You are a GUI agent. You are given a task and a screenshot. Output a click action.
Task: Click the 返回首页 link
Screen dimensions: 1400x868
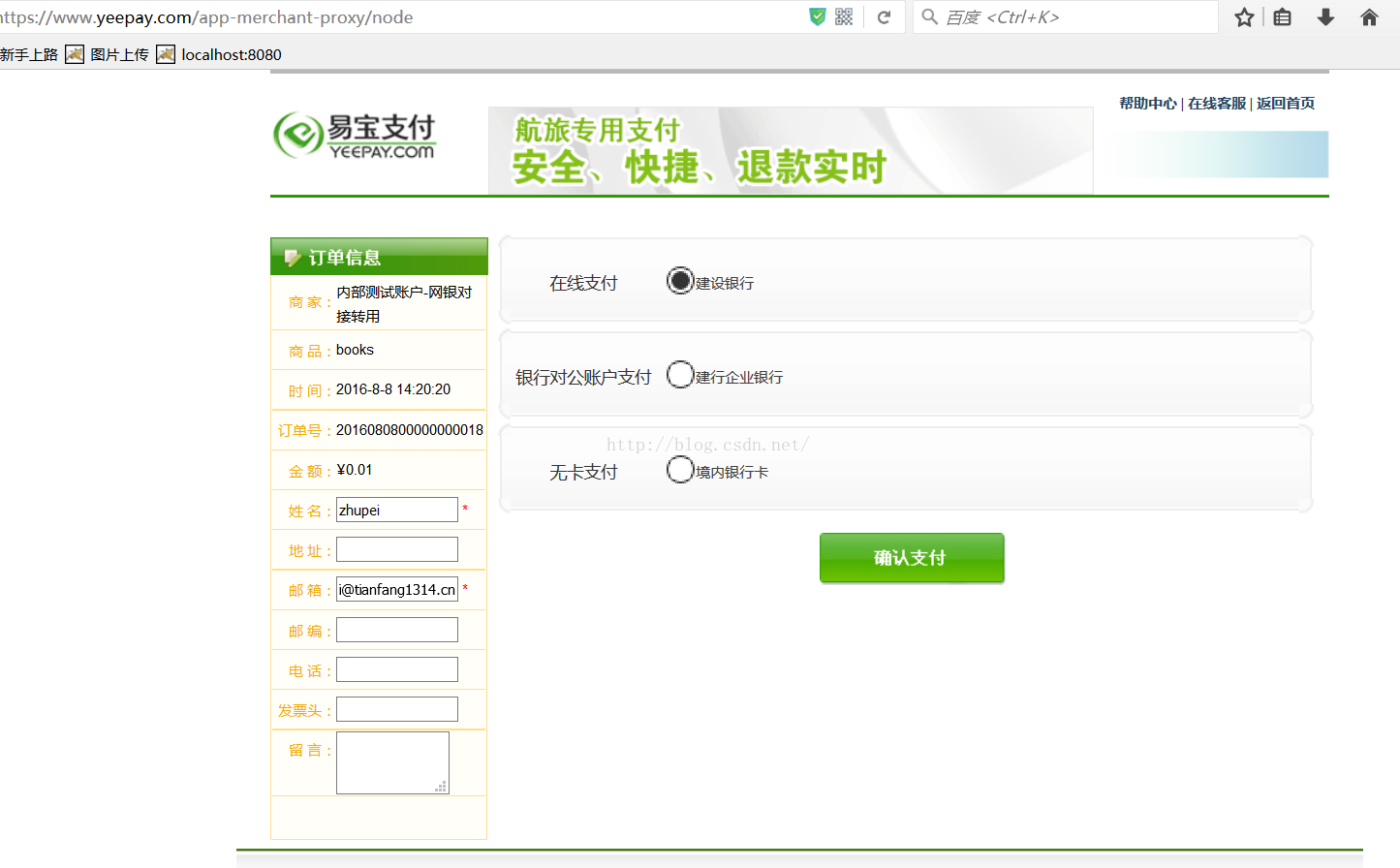click(x=1286, y=103)
